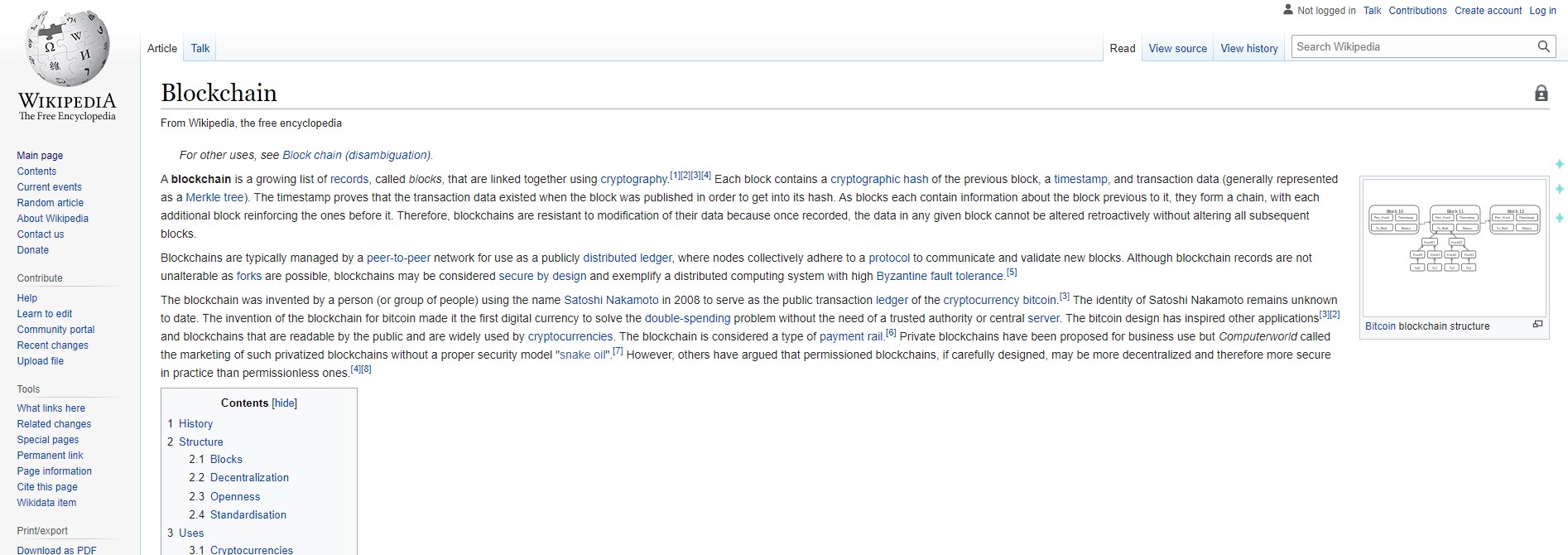Click Create account link
This screenshot has height=555, width=1568.
pyautogui.click(x=1488, y=11)
